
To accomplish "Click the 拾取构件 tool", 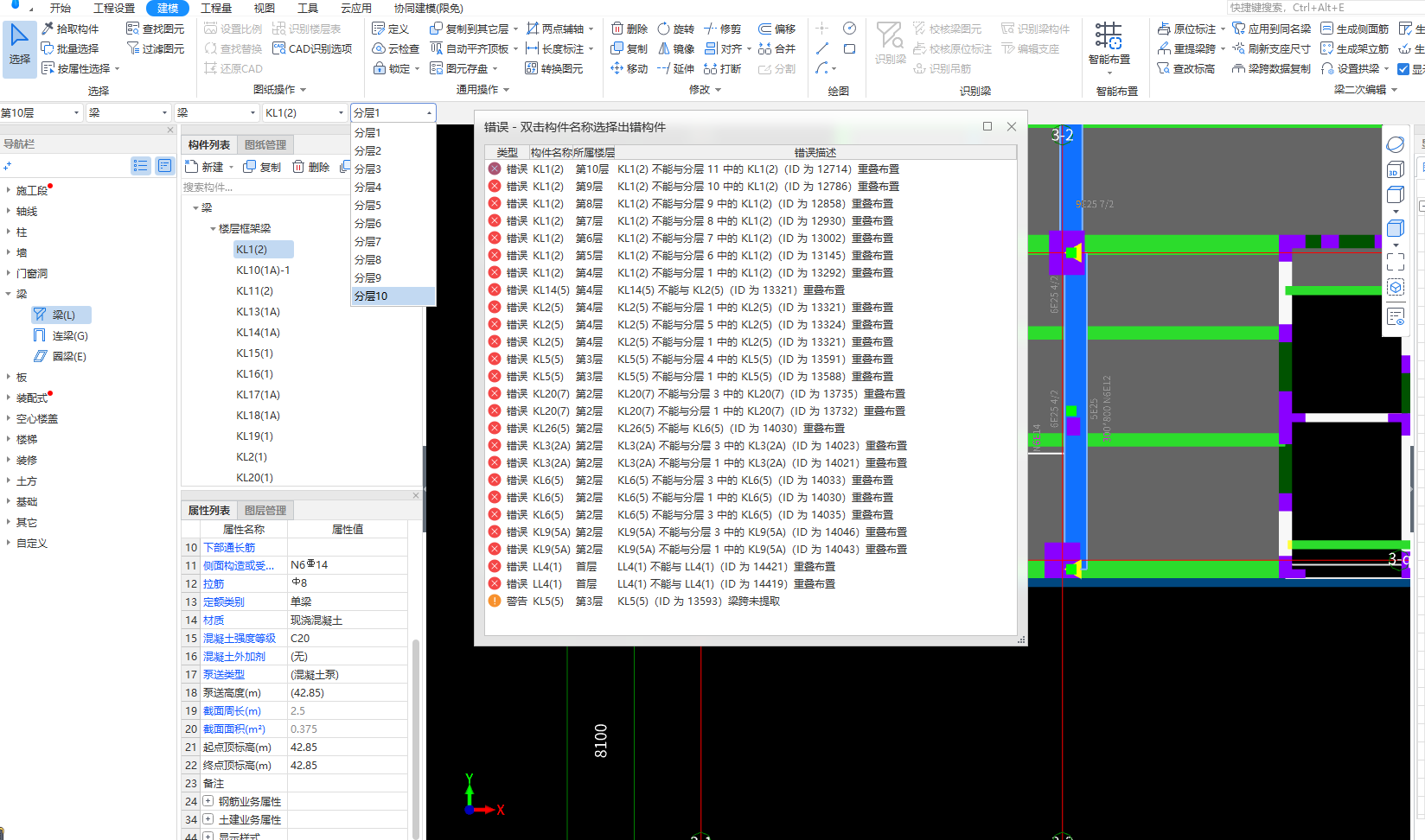I will click(70, 29).
